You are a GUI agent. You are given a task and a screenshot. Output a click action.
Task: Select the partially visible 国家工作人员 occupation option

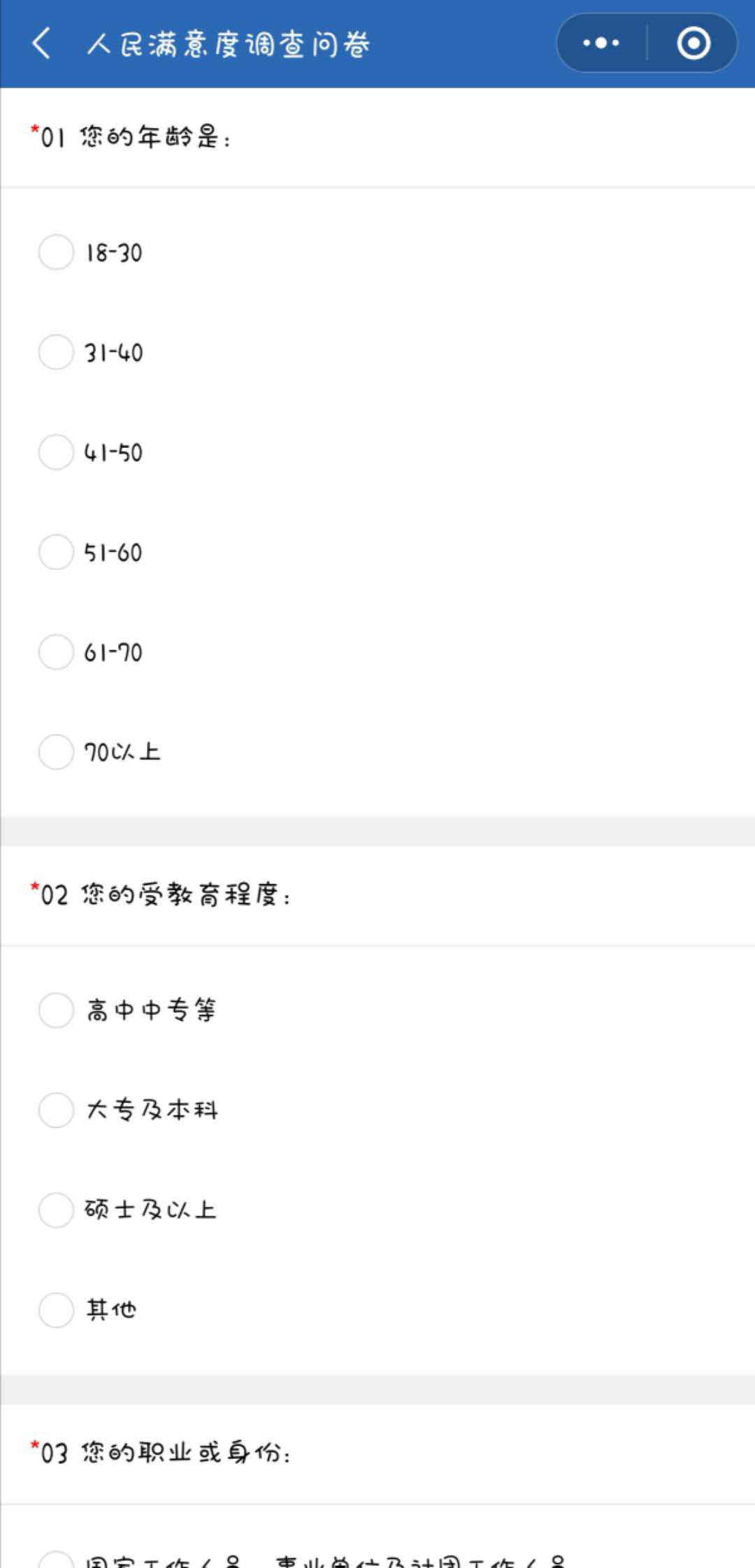56,1562
